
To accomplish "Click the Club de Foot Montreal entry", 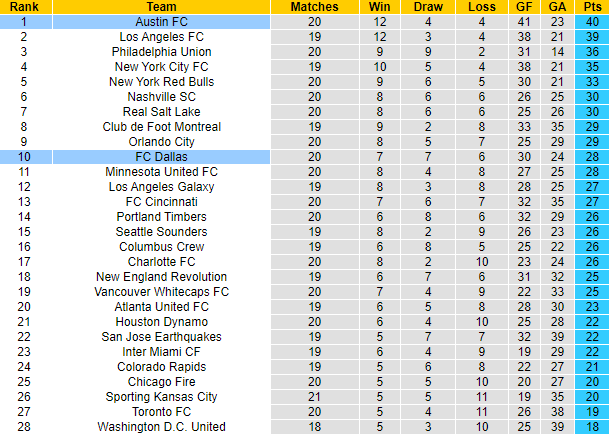I will click(x=161, y=126).
